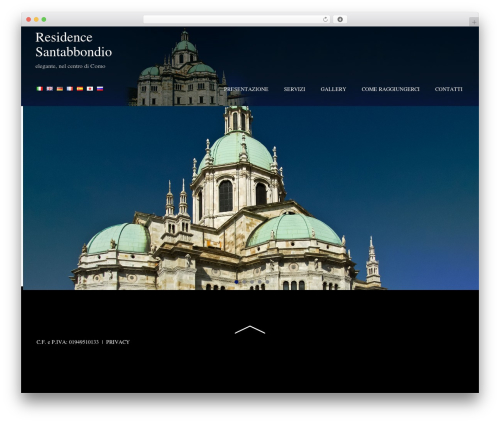The width and height of the screenshot is (500, 423).
Task: Select the Japanese flag language option
Action: (x=90, y=89)
